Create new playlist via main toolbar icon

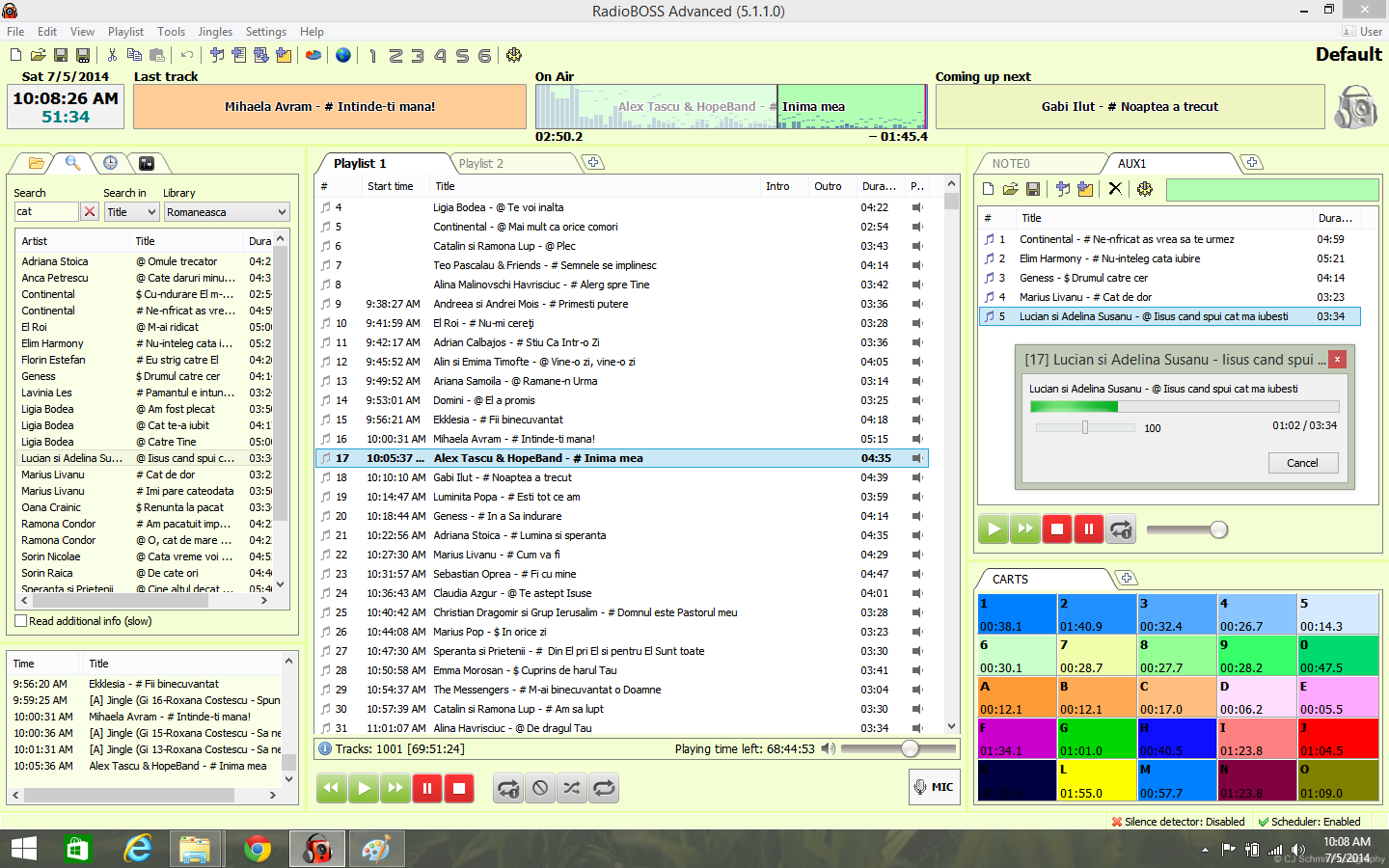coord(16,55)
